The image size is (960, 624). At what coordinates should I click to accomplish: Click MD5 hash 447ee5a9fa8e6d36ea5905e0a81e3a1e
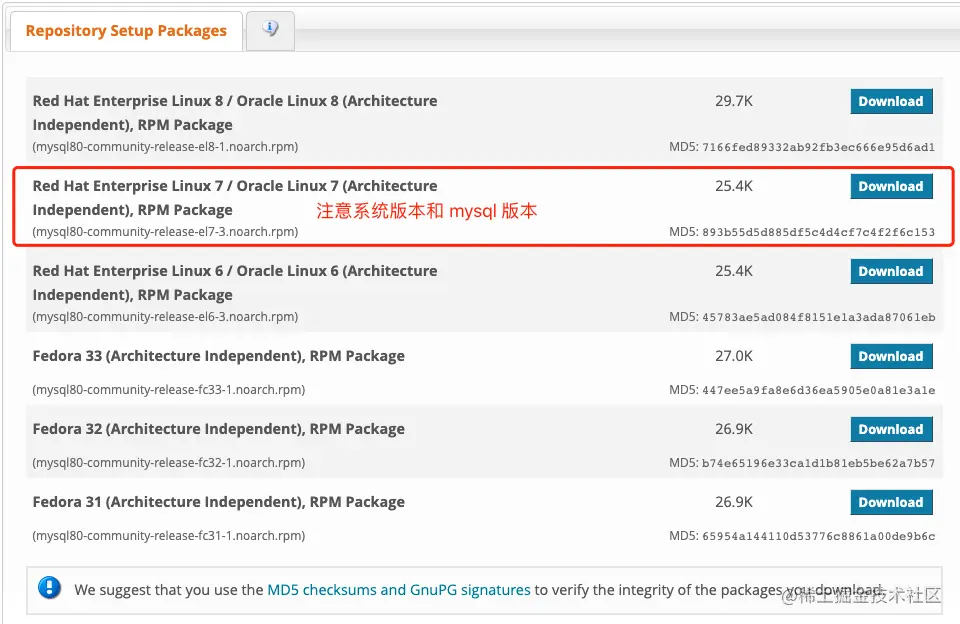click(x=819, y=390)
